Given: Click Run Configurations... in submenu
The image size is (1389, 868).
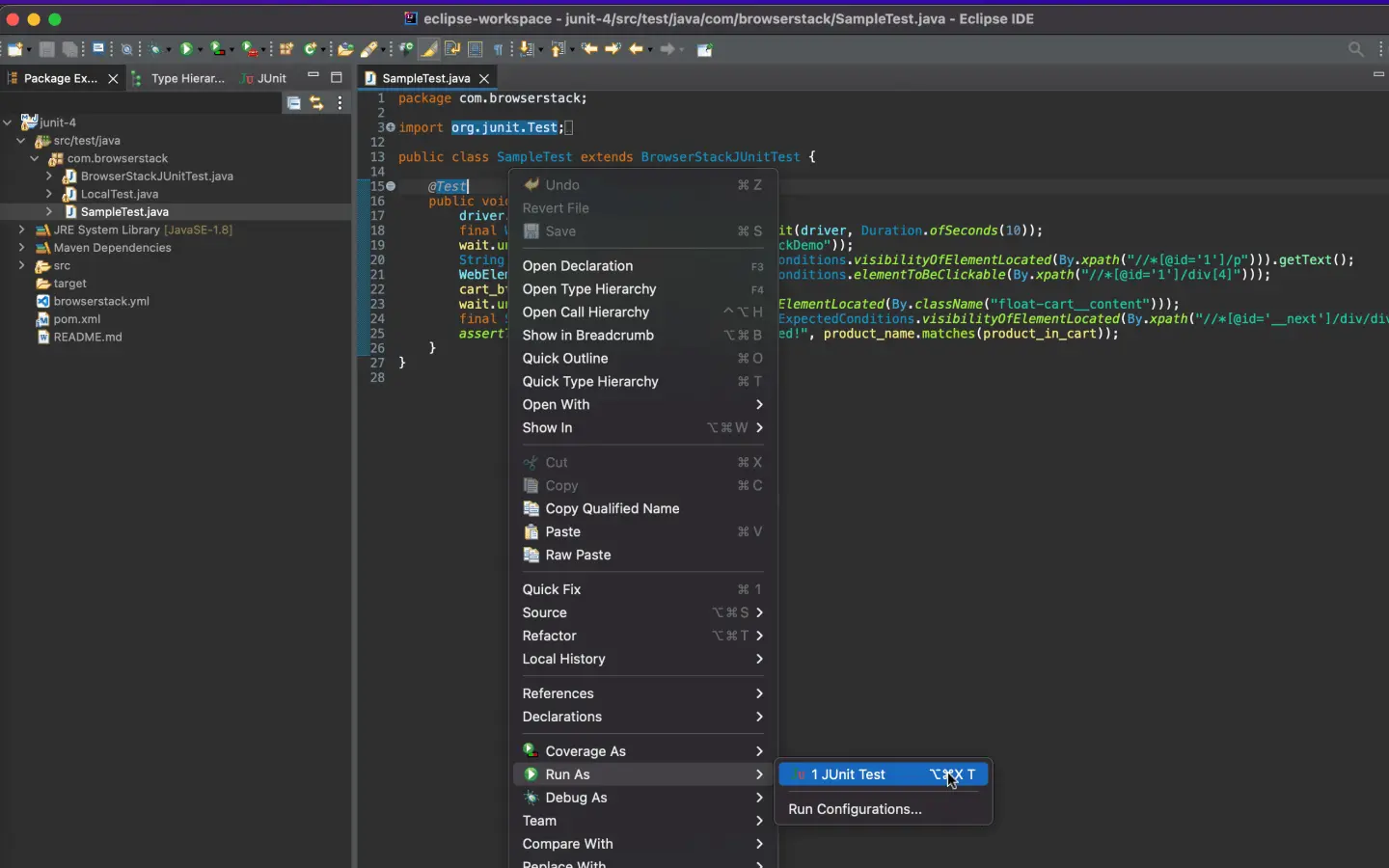Looking at the screenshot, I should click(x=855, y=809).
